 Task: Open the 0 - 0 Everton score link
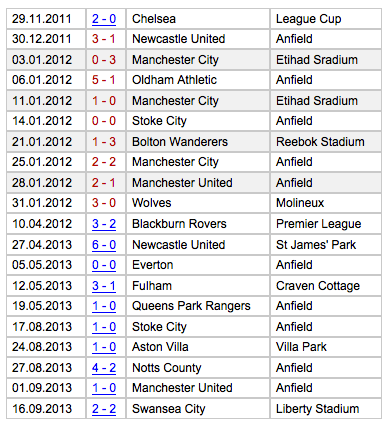(104, 265)
